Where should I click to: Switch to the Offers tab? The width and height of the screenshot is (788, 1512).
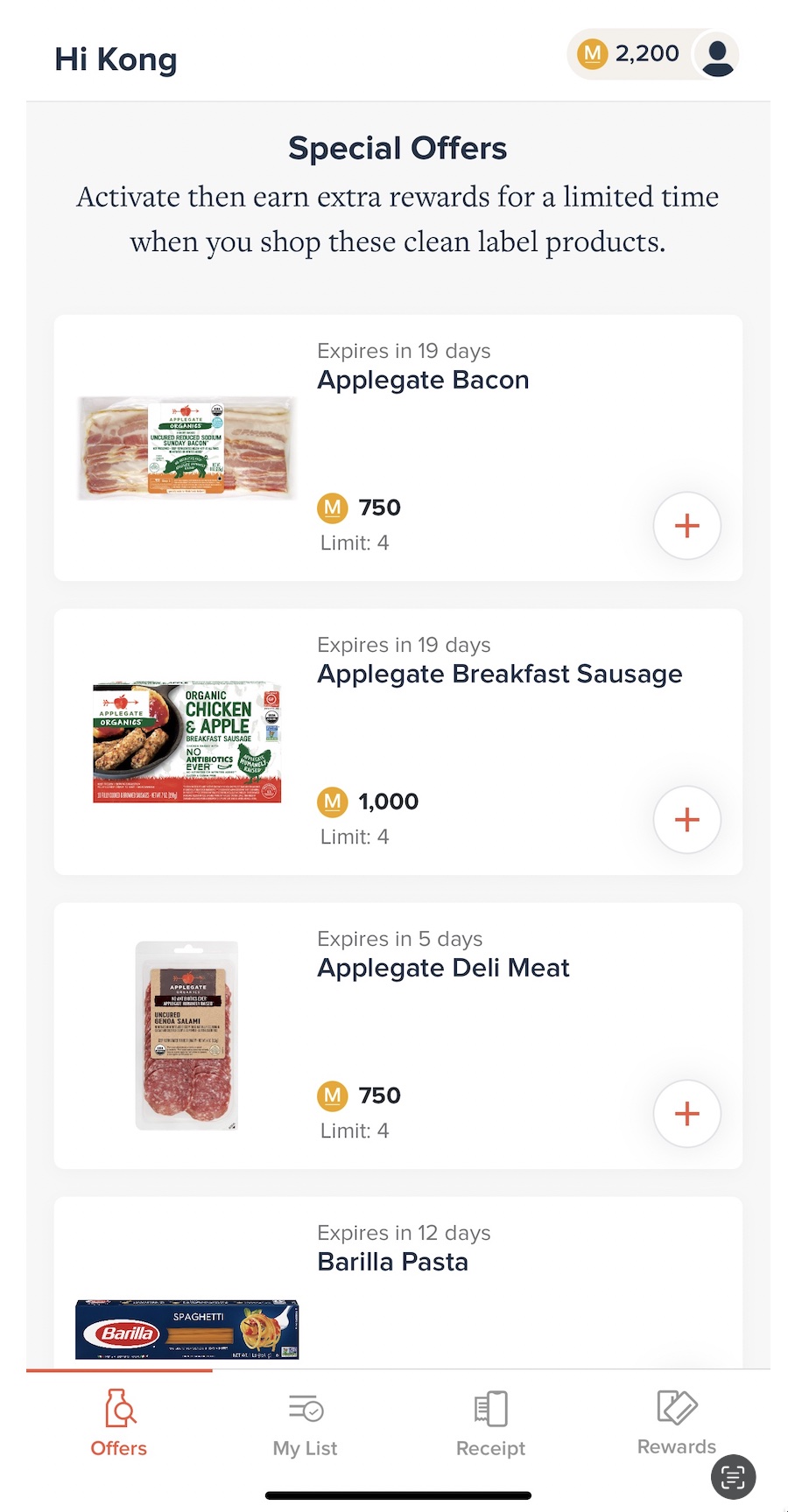(119, 1423)
